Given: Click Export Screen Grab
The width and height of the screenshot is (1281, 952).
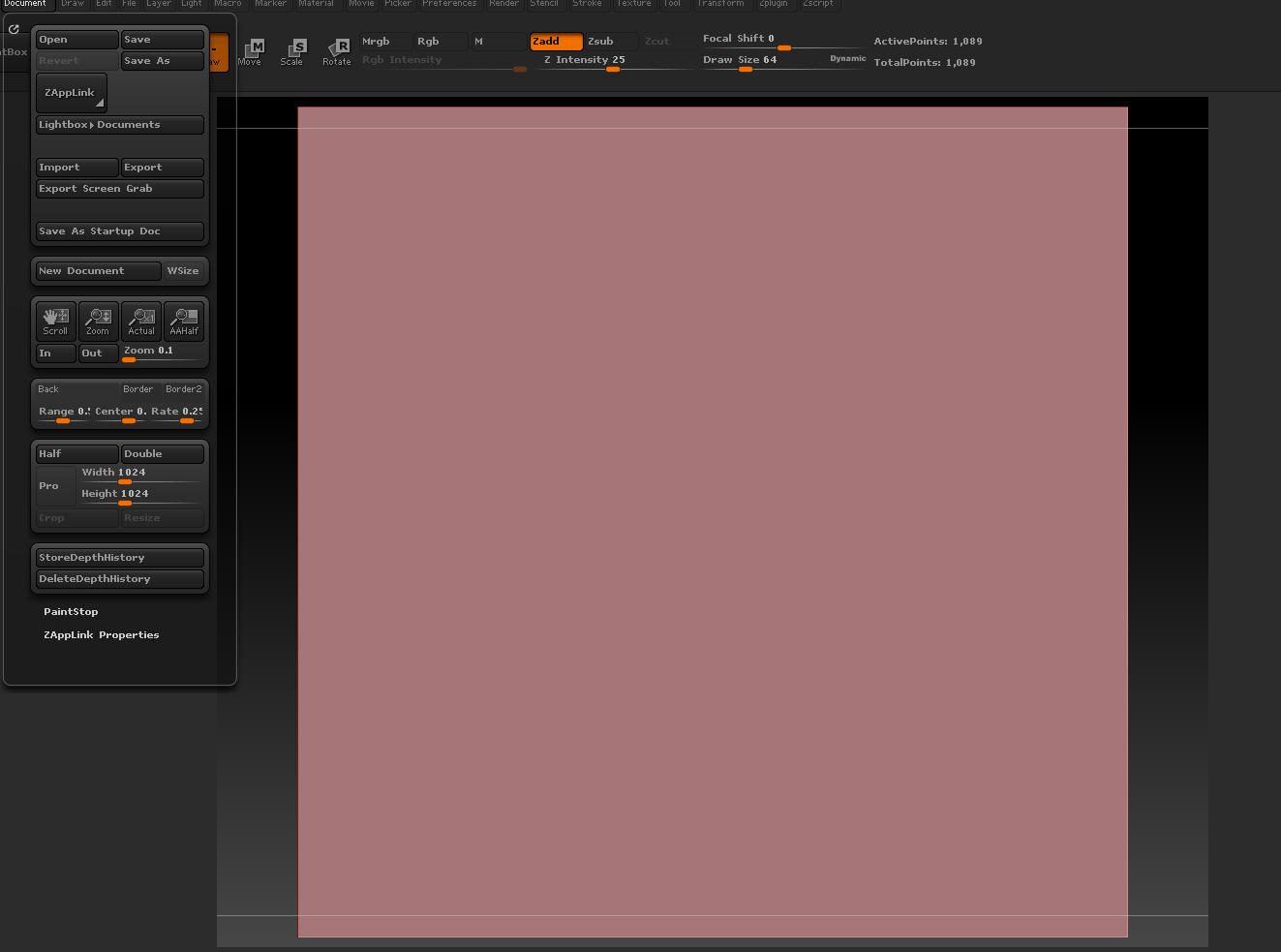Looking at the screenshot, I should 120,189.
